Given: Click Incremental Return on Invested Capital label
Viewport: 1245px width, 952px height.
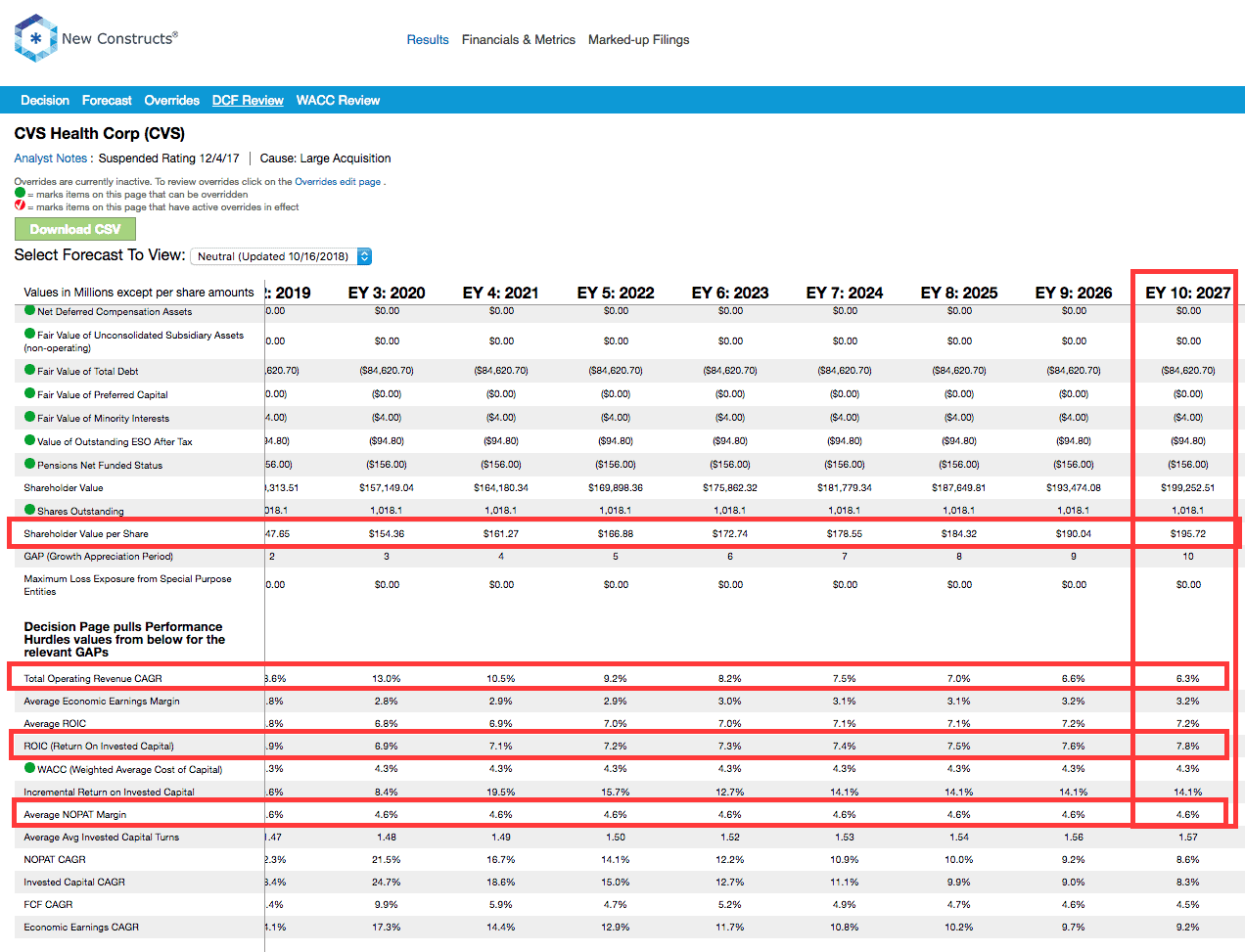Looking at the screenshot, I should pos(110,792).
